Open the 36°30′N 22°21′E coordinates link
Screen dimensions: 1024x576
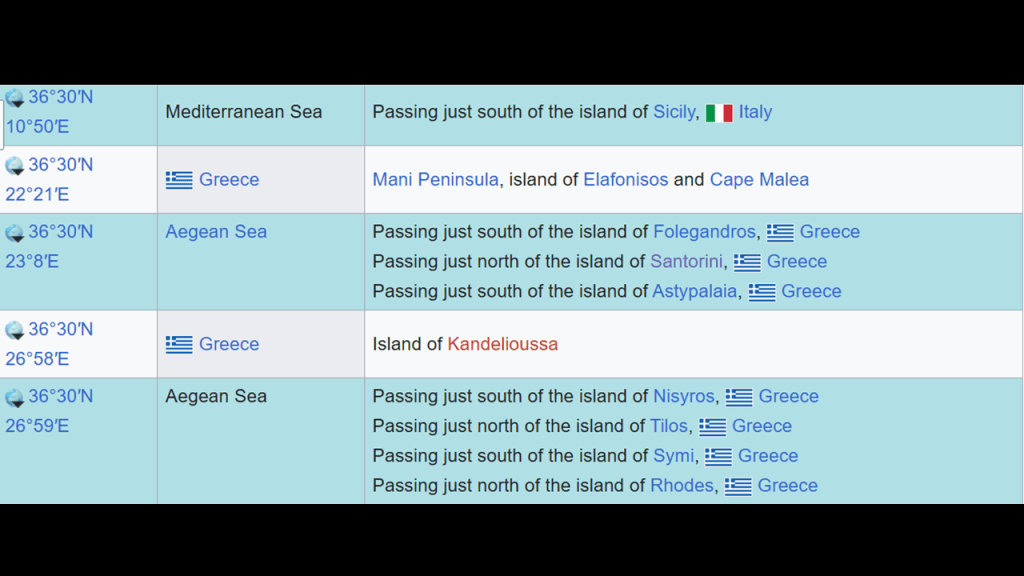(60, 165)
